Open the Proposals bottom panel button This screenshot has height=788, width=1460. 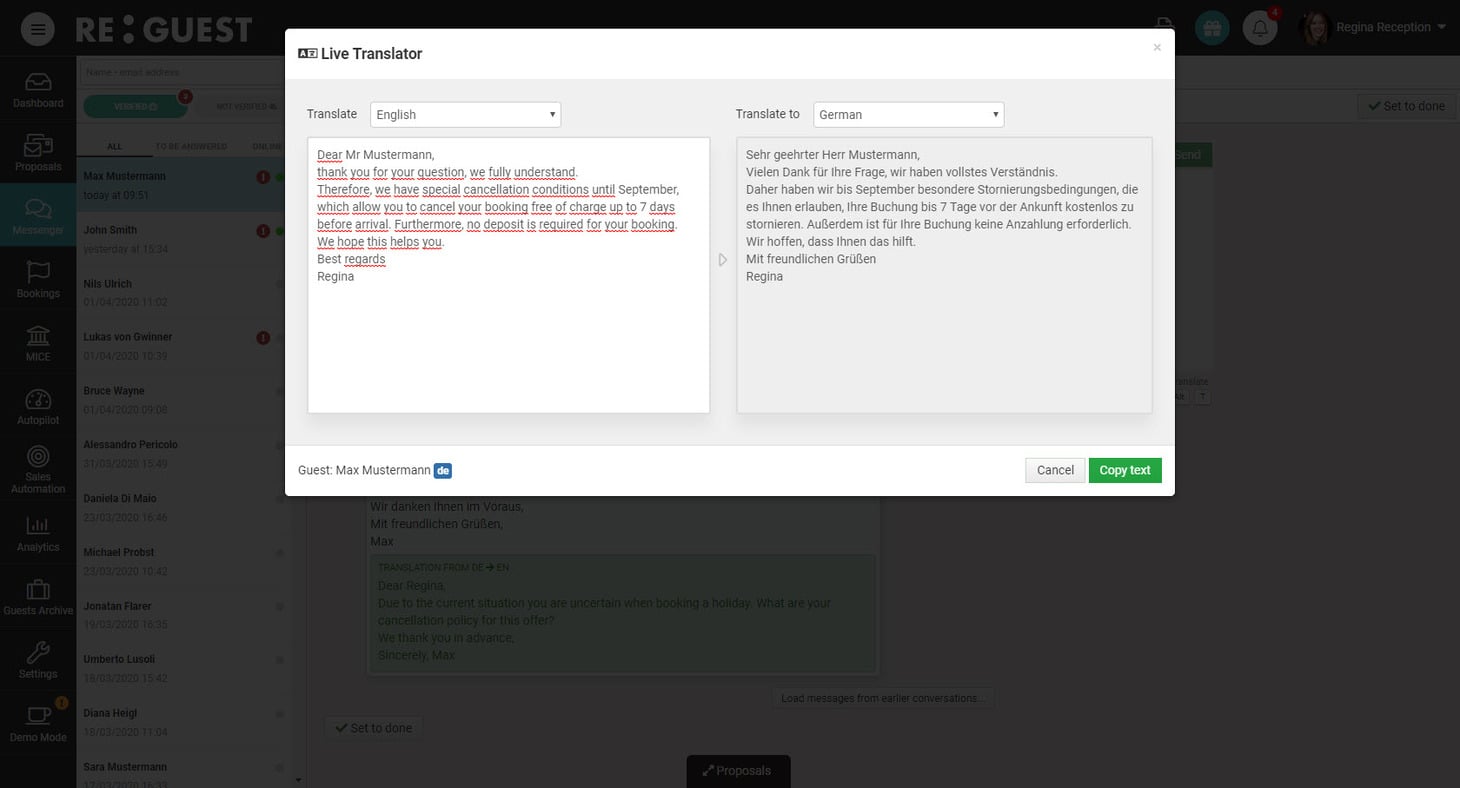click(738, 771)
